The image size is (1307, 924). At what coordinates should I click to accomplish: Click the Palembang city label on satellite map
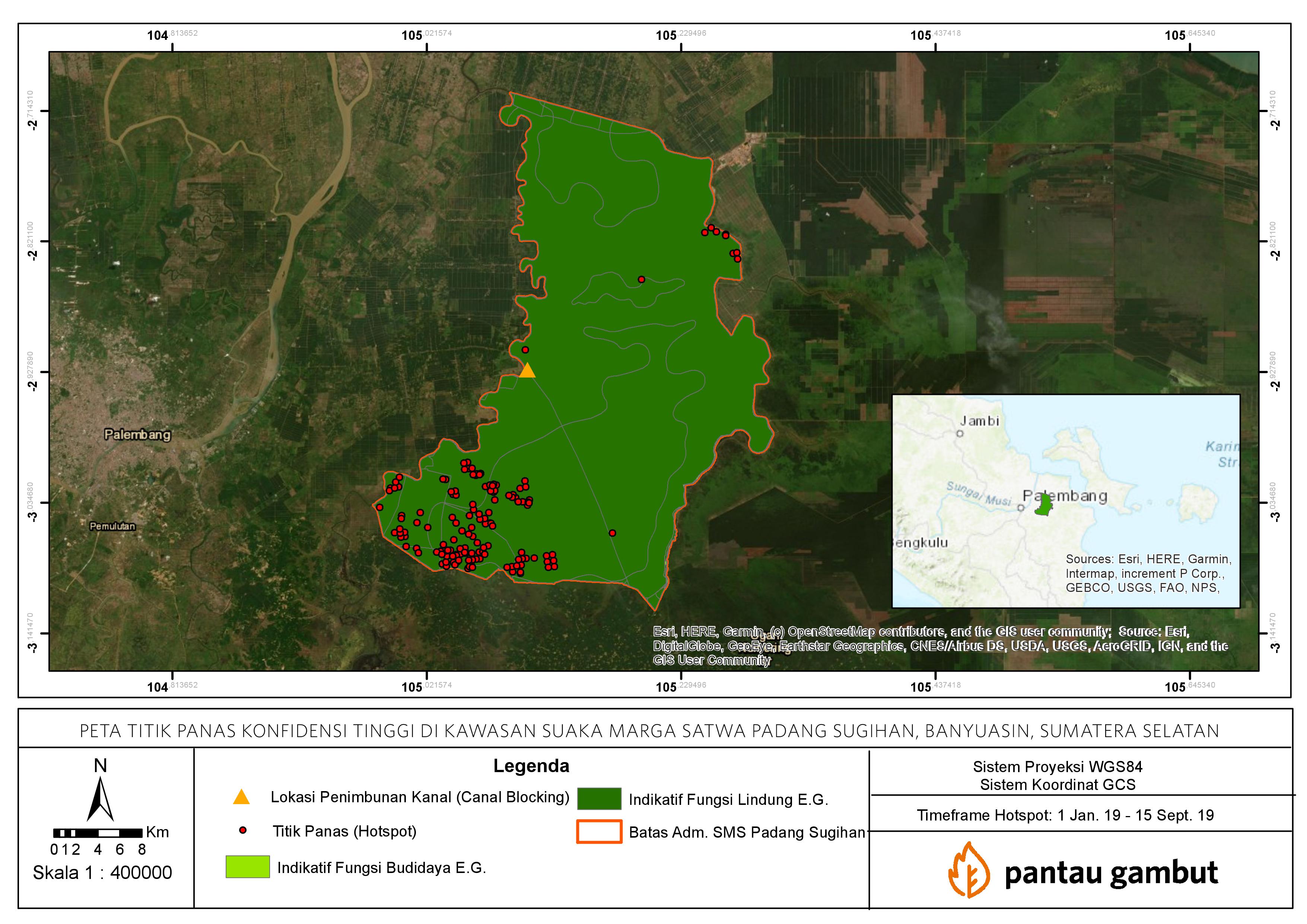137,435
